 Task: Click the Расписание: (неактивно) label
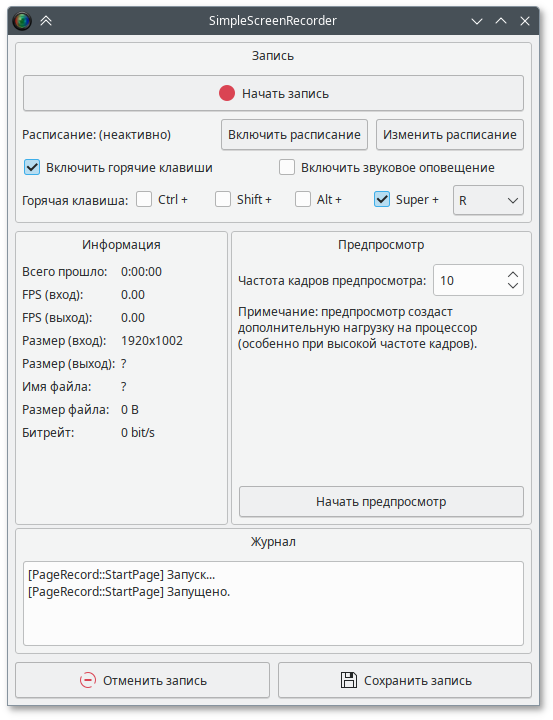[x=96, y=135]
